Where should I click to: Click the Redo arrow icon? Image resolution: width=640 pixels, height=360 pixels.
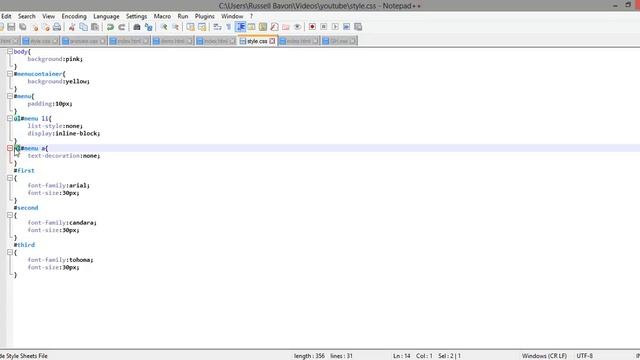tap(122, 27)
